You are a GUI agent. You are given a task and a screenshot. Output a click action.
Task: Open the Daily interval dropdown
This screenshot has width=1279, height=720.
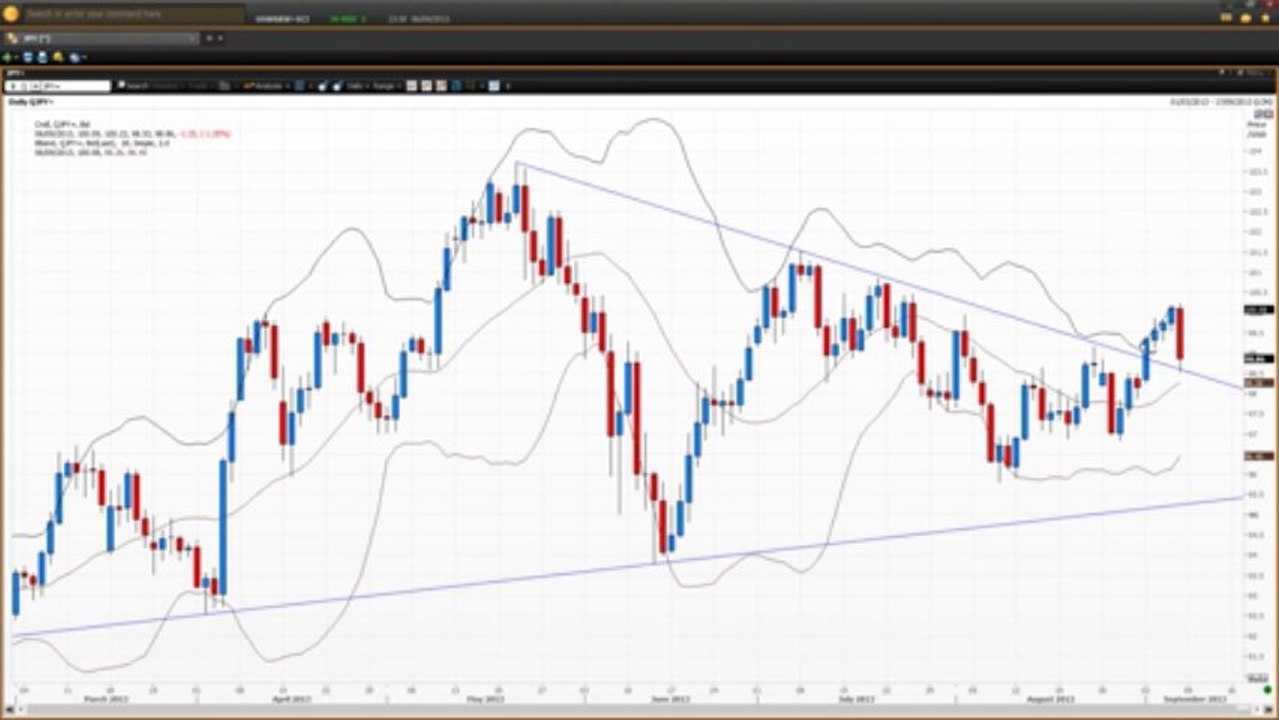356,86
